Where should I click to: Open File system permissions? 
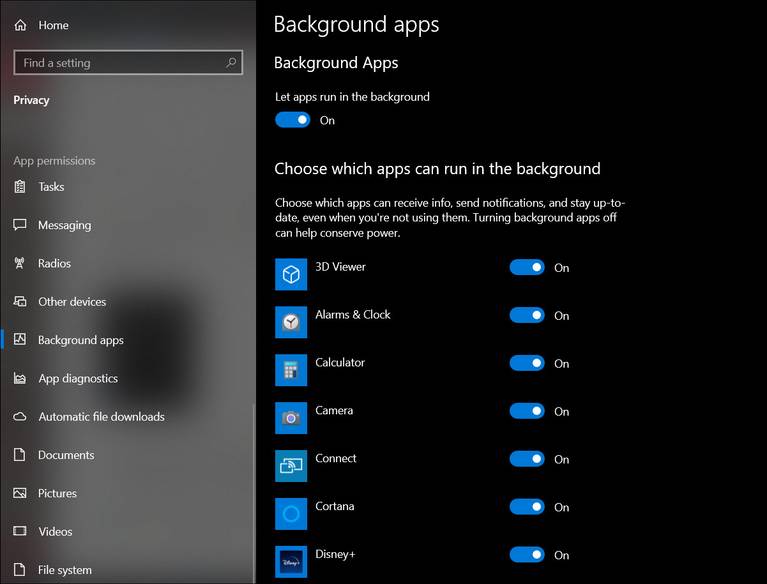pyautogui.click(x=64, y=570)
